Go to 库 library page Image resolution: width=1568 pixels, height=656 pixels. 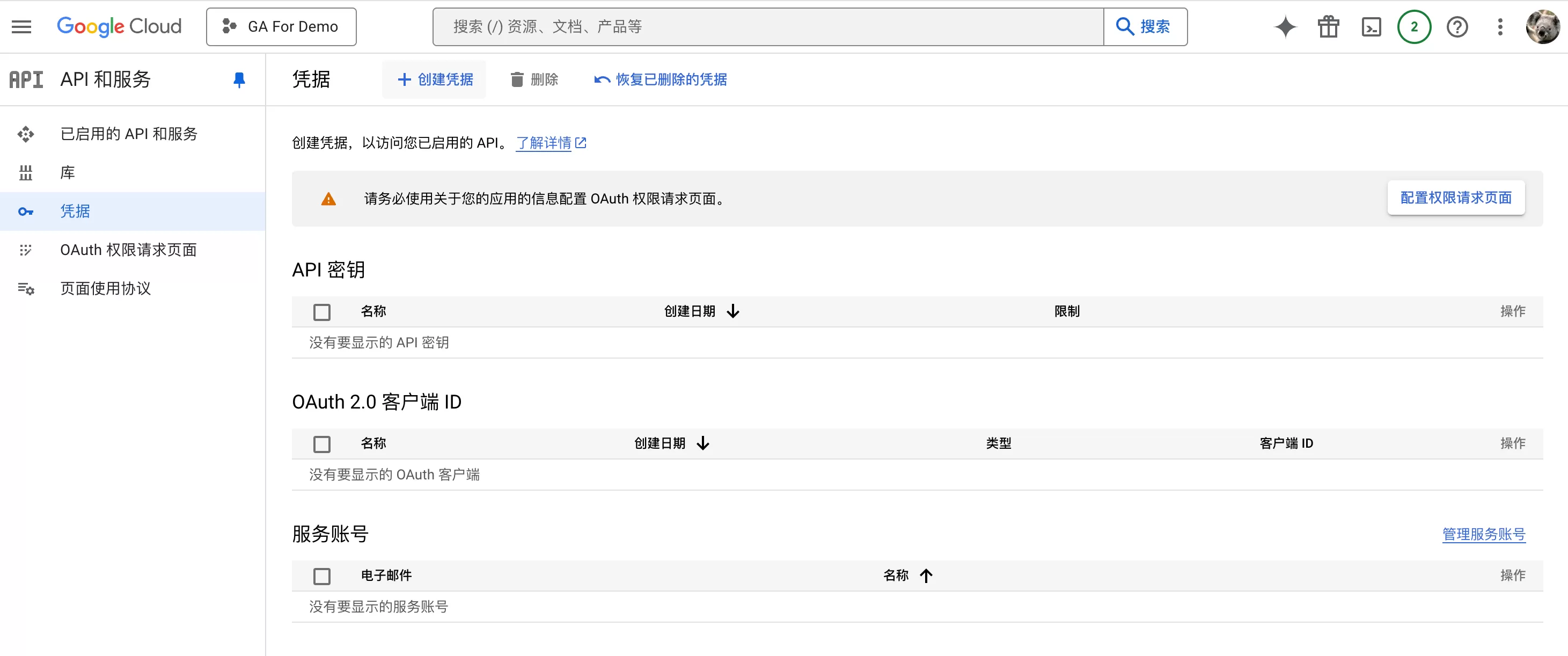[68, 173]
